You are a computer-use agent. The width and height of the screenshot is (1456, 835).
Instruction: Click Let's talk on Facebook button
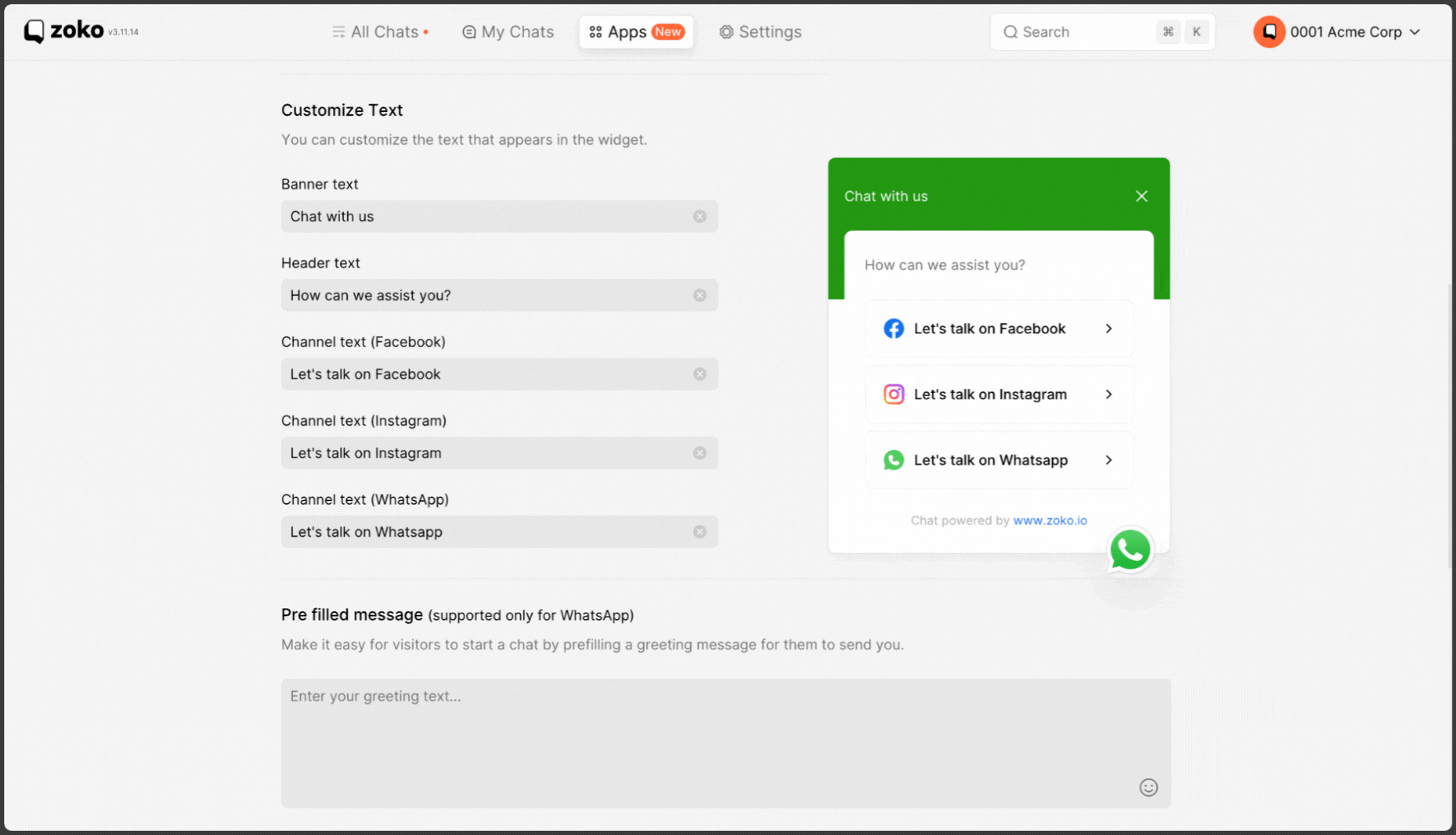(999, 329)
